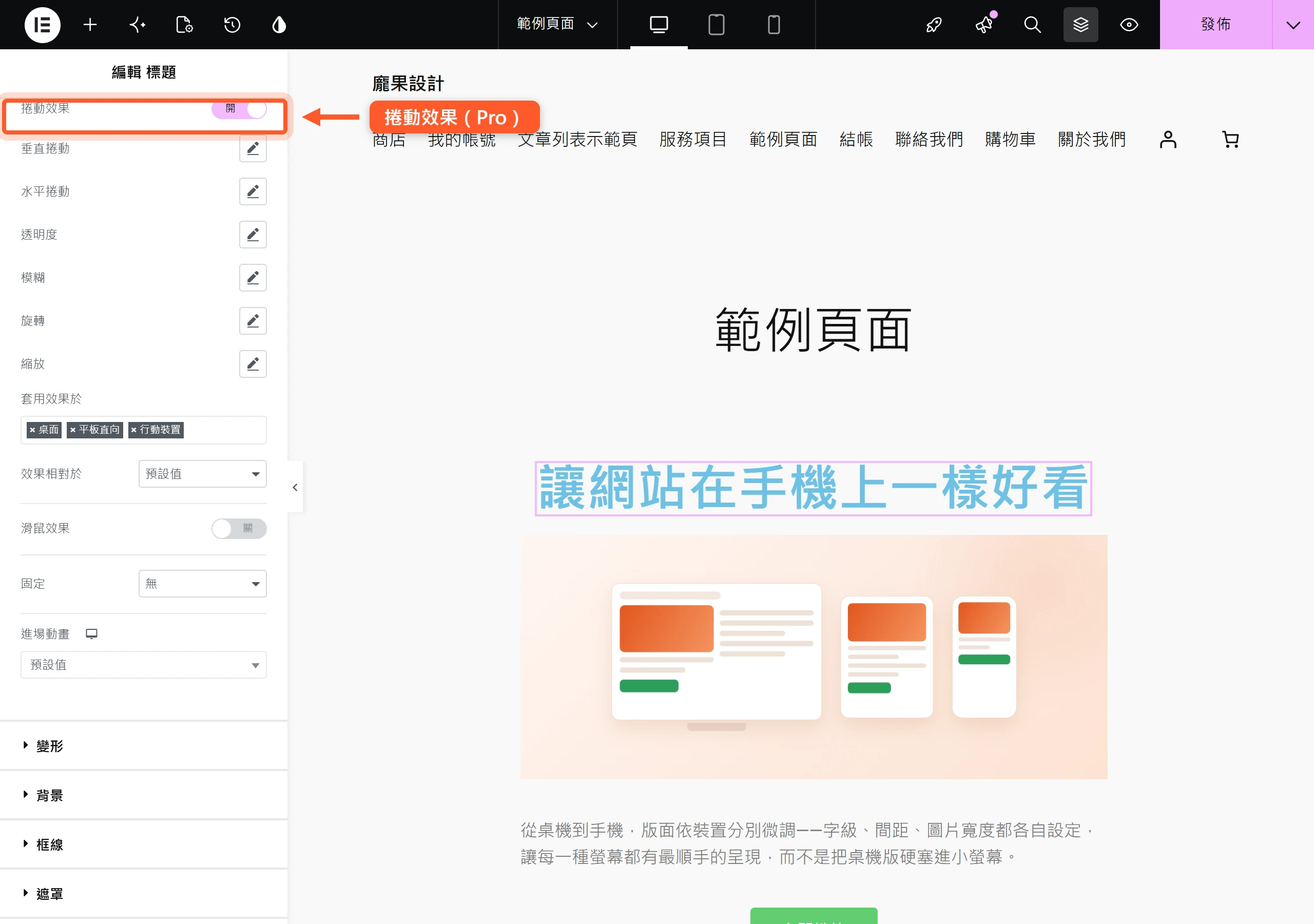Open 文章列表示範頁 in site menu
Image resolution: width=1314 pixels, height=924 pixels.
coord(577,139)
